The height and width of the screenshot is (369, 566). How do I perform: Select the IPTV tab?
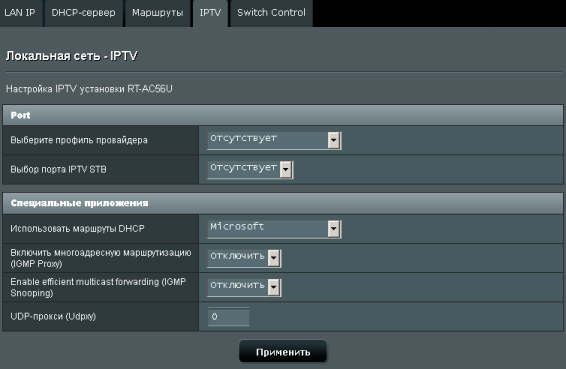tap(210, 13)
